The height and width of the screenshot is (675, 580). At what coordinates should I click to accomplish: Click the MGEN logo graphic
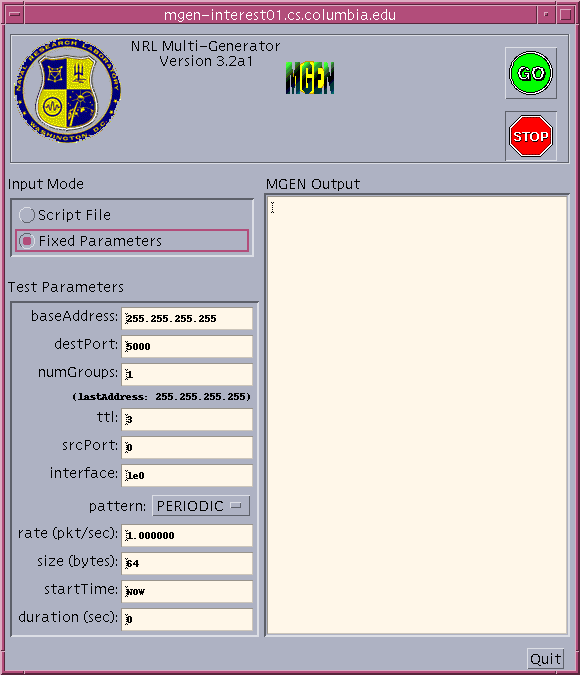click(310, 78)
